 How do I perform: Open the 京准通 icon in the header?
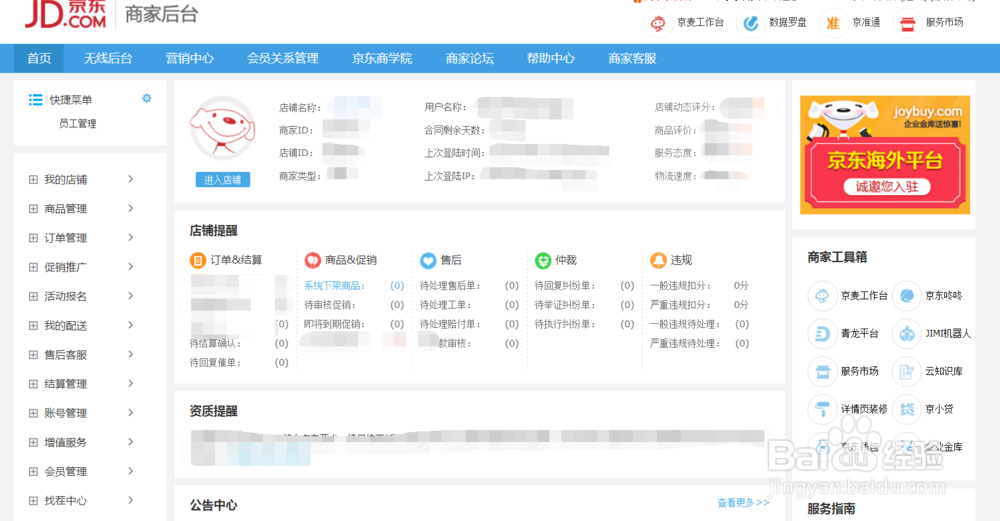click(833, 24)
